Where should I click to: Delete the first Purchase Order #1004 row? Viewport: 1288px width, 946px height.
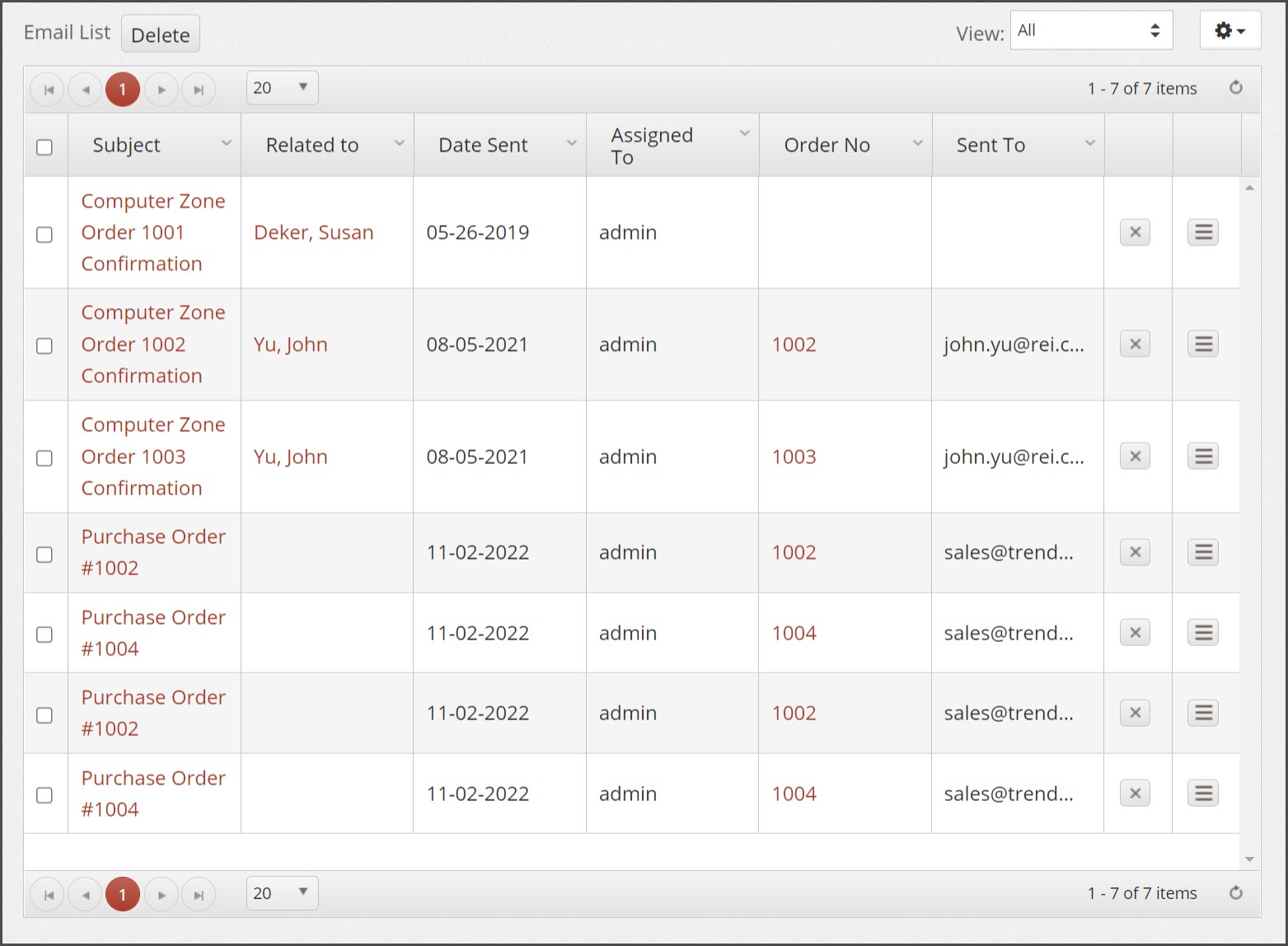(x=1135, y=632)
